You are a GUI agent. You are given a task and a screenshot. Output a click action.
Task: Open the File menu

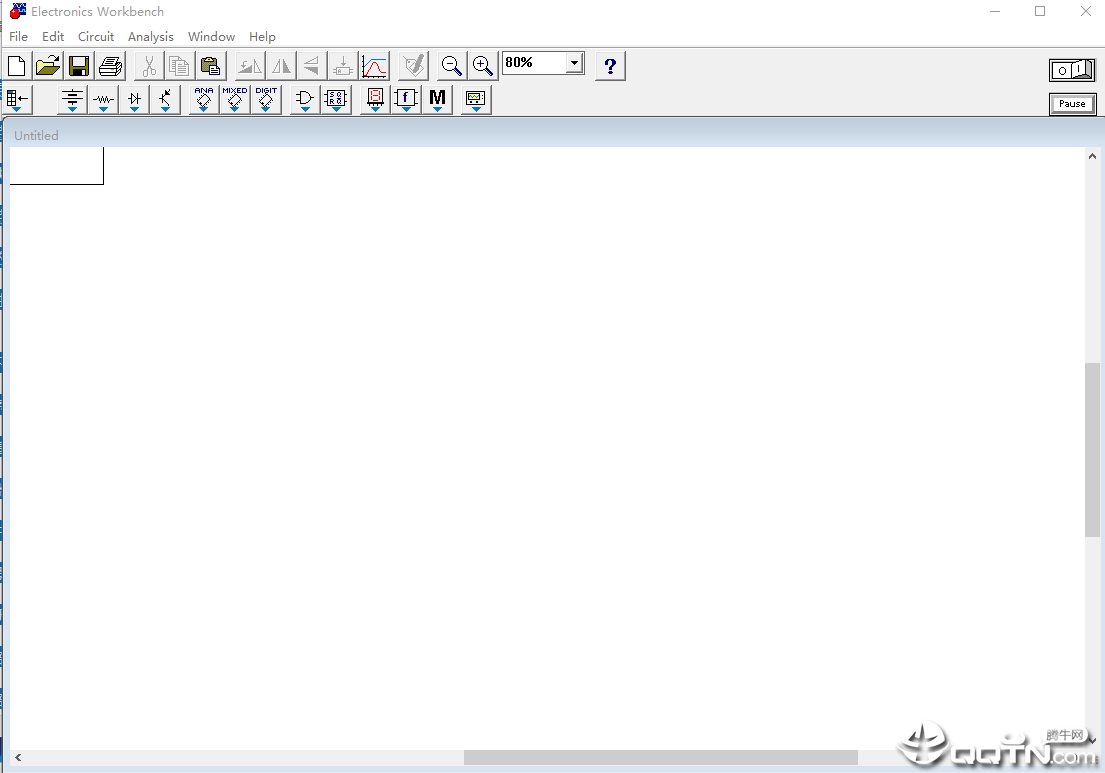coord(18,37)
